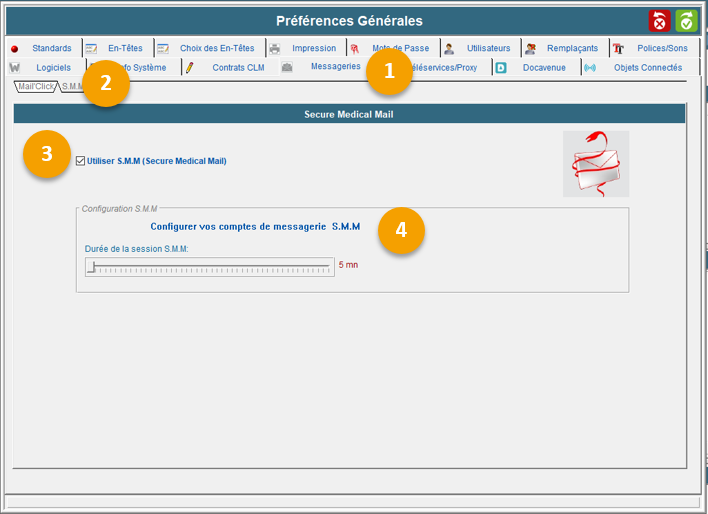708x514 pixels.
Task: Switch to the En-Têtes tab
Action: (126, 48)
